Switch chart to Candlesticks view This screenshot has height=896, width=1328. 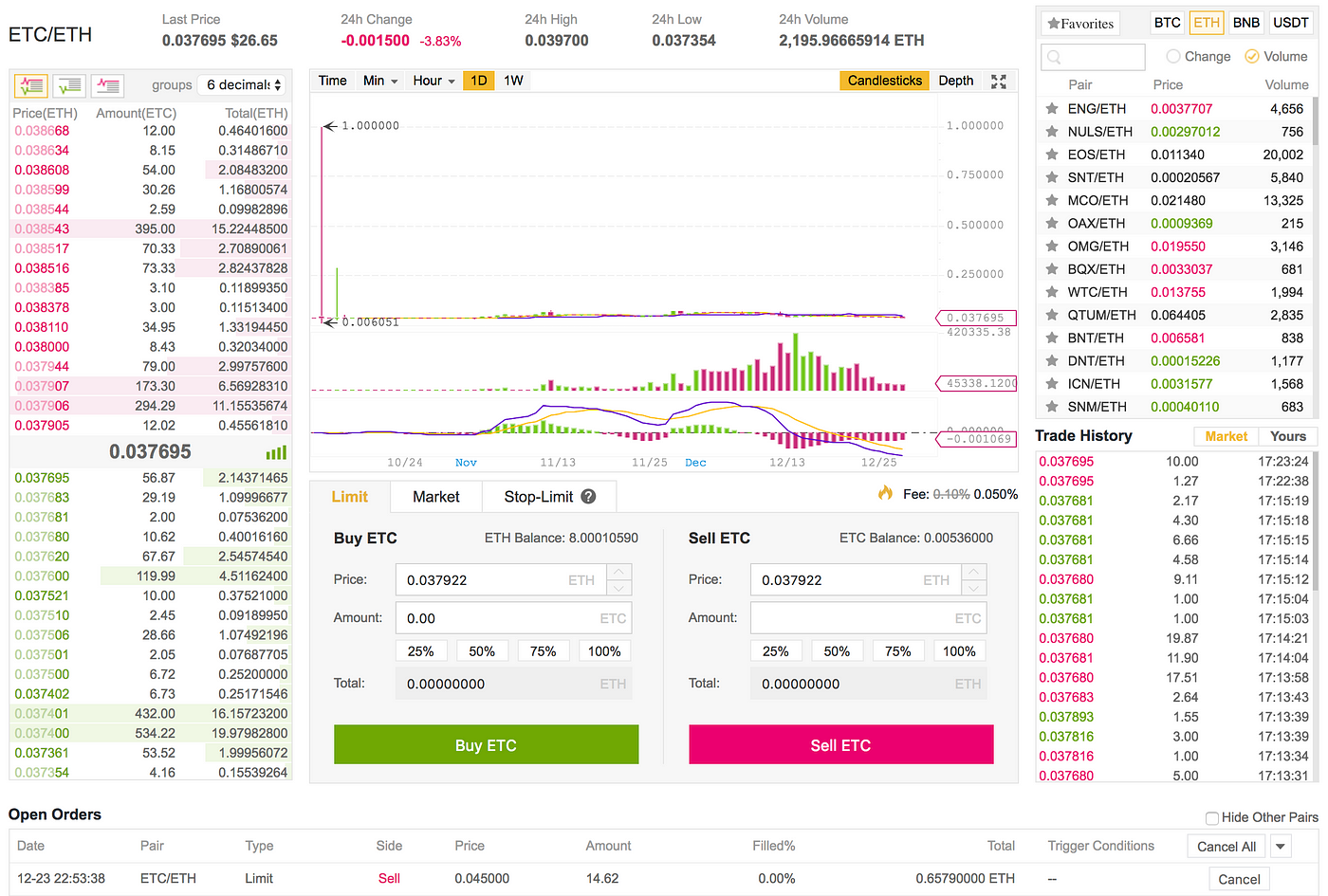pos(885,81)
